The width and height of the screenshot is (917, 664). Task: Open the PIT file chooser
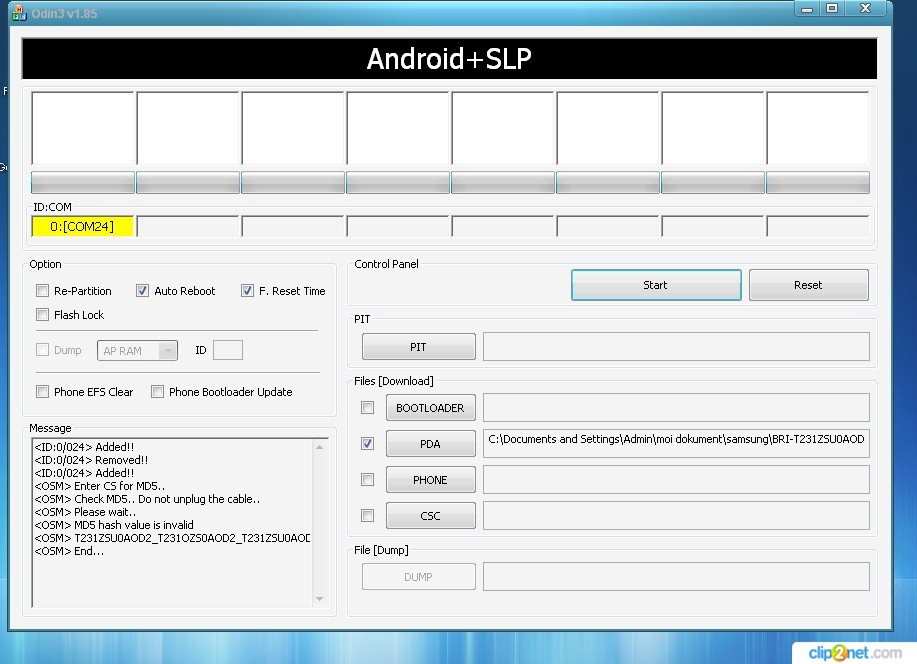(418, 347)
